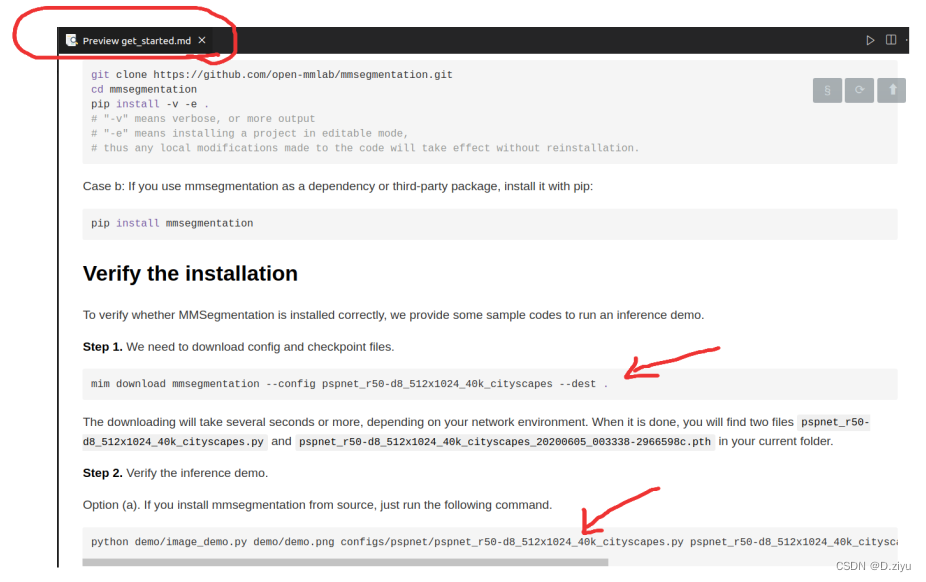Click the '# "-e" means installing' comment line
Image resolution: width=926 pixels, height=582 pixels.
[x=250, y=134]
